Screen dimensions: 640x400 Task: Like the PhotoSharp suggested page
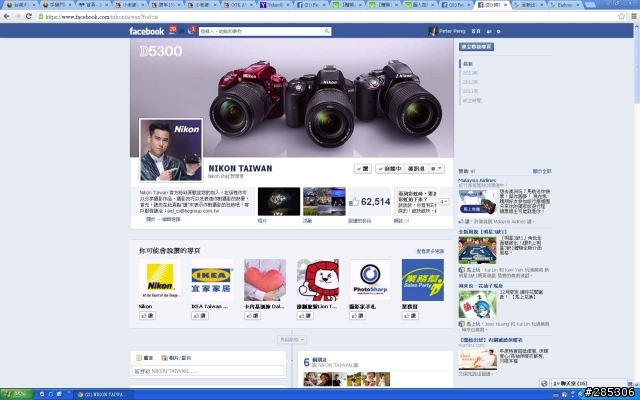pyautogui.click(x=357, y=316)
